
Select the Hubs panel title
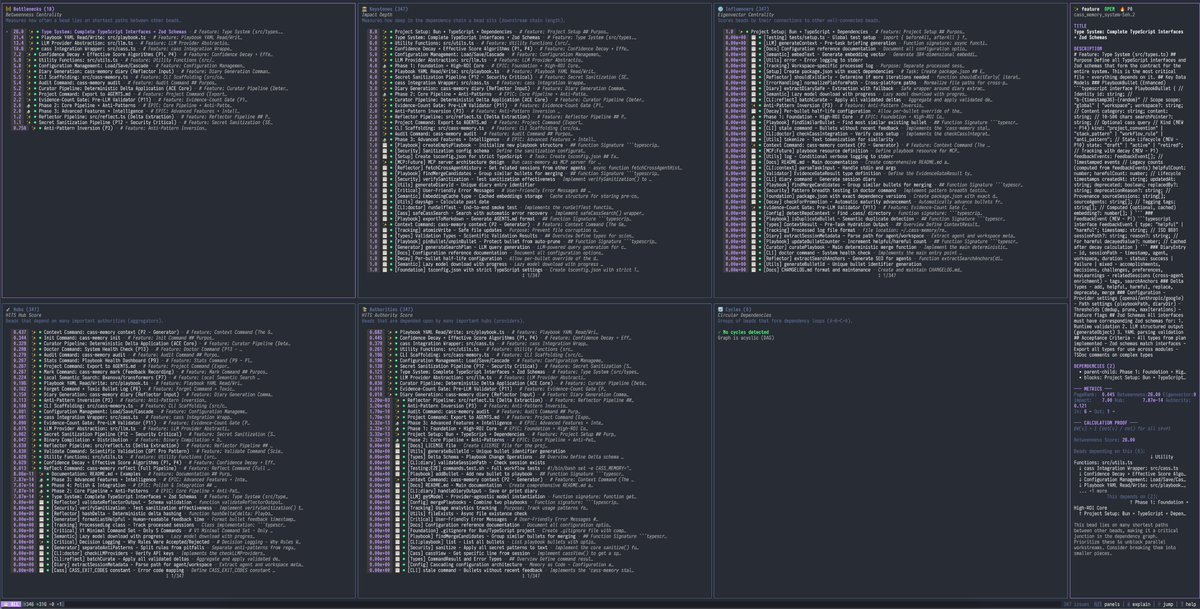tap(27, 309)
